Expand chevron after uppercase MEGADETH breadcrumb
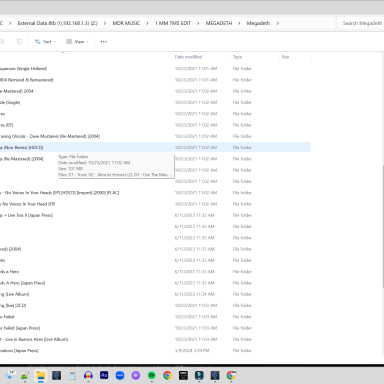The width and height of the screenshot is (384, 384). click(x=239, y=23)
